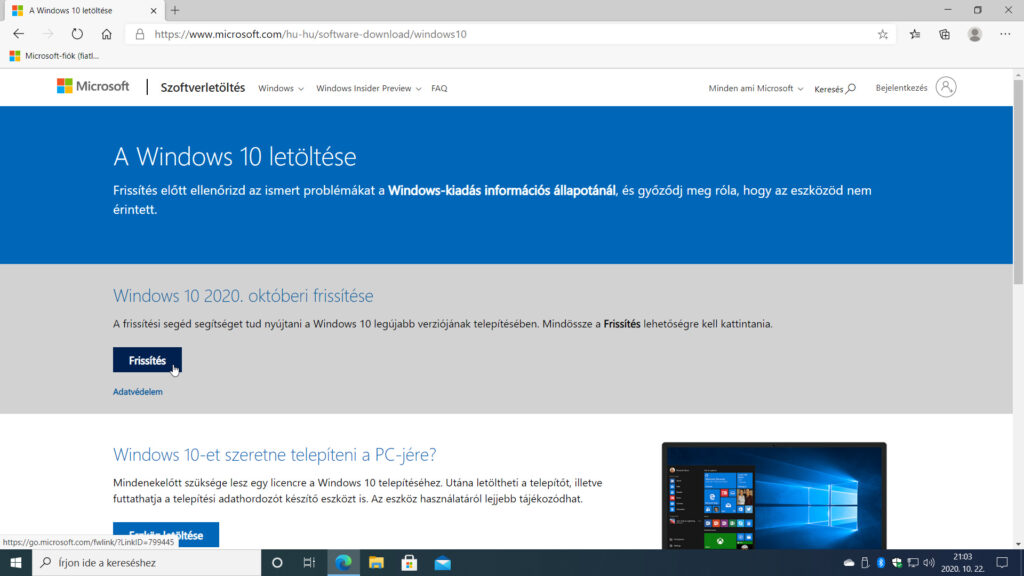
Task: Open the Mail app from the taskbar
Action: (x=443, y=562)
